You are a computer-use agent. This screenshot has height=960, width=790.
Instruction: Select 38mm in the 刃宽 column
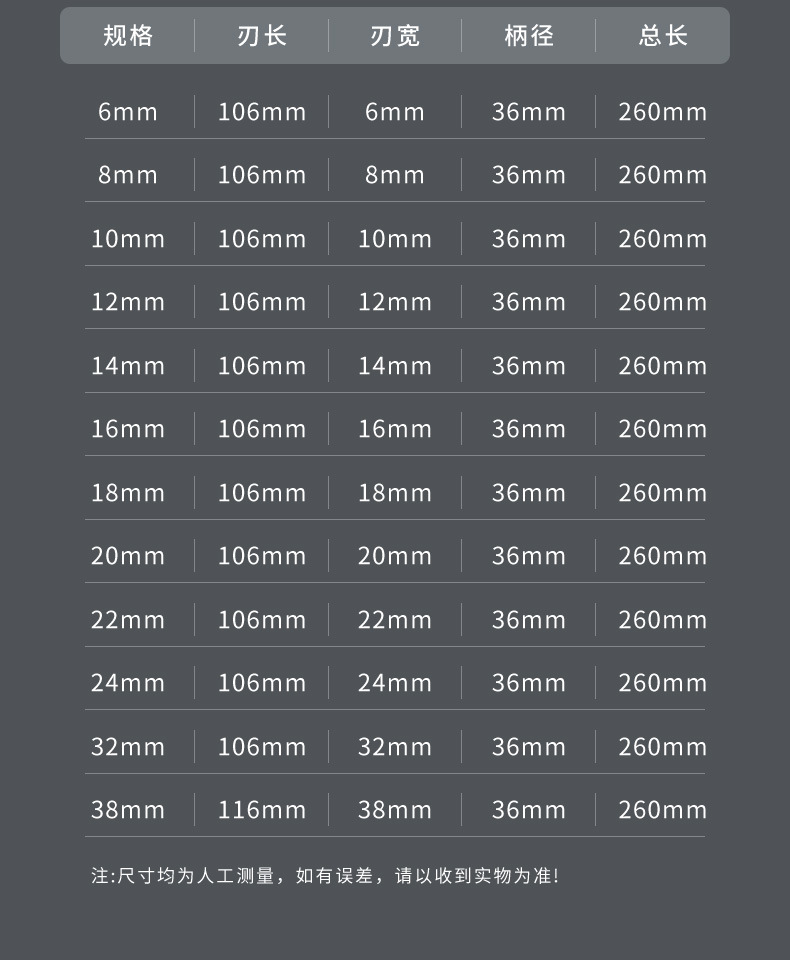(395, 810)
